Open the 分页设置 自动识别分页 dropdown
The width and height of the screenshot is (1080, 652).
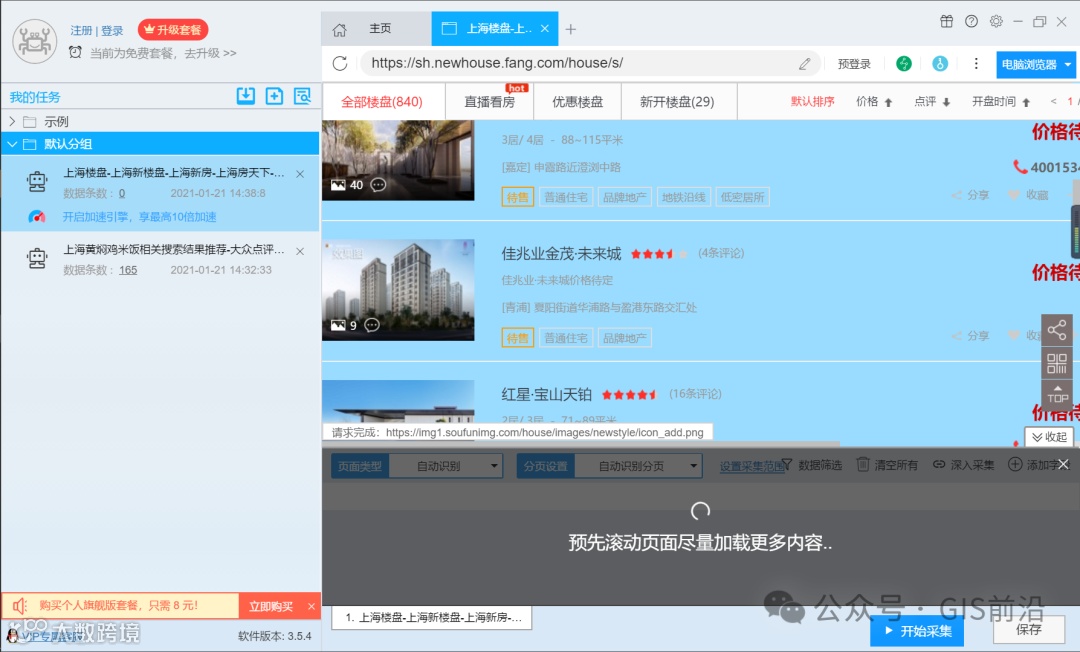(x=638, y=466)
